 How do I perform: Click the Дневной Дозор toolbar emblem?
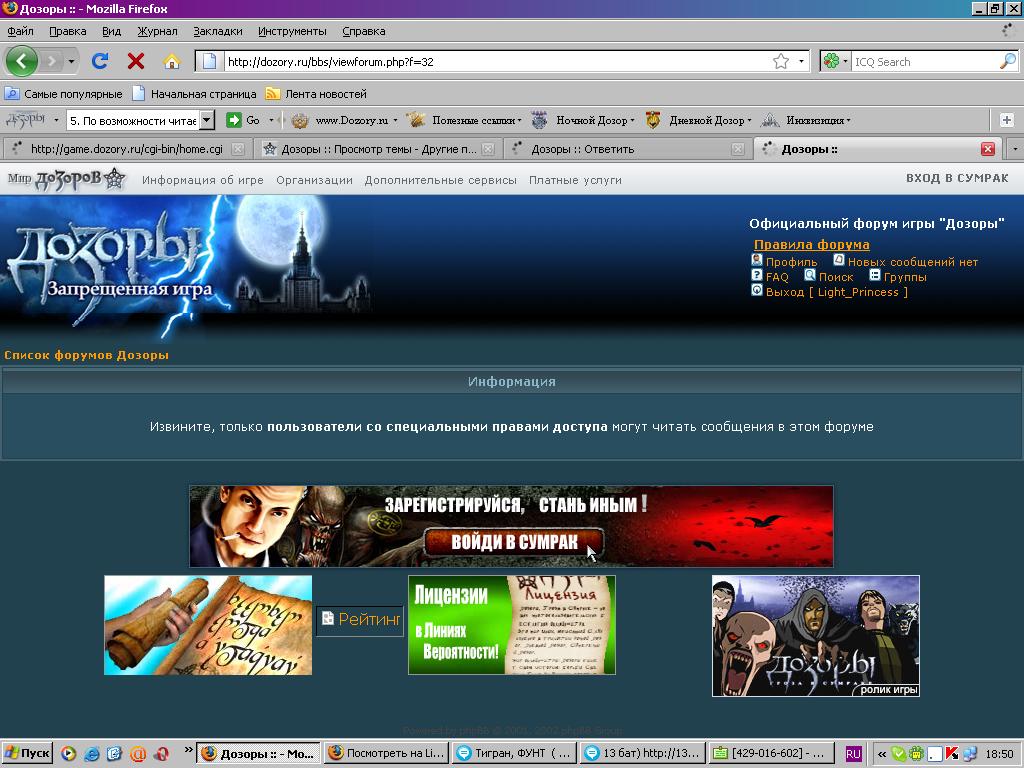[x=652, y=120]
